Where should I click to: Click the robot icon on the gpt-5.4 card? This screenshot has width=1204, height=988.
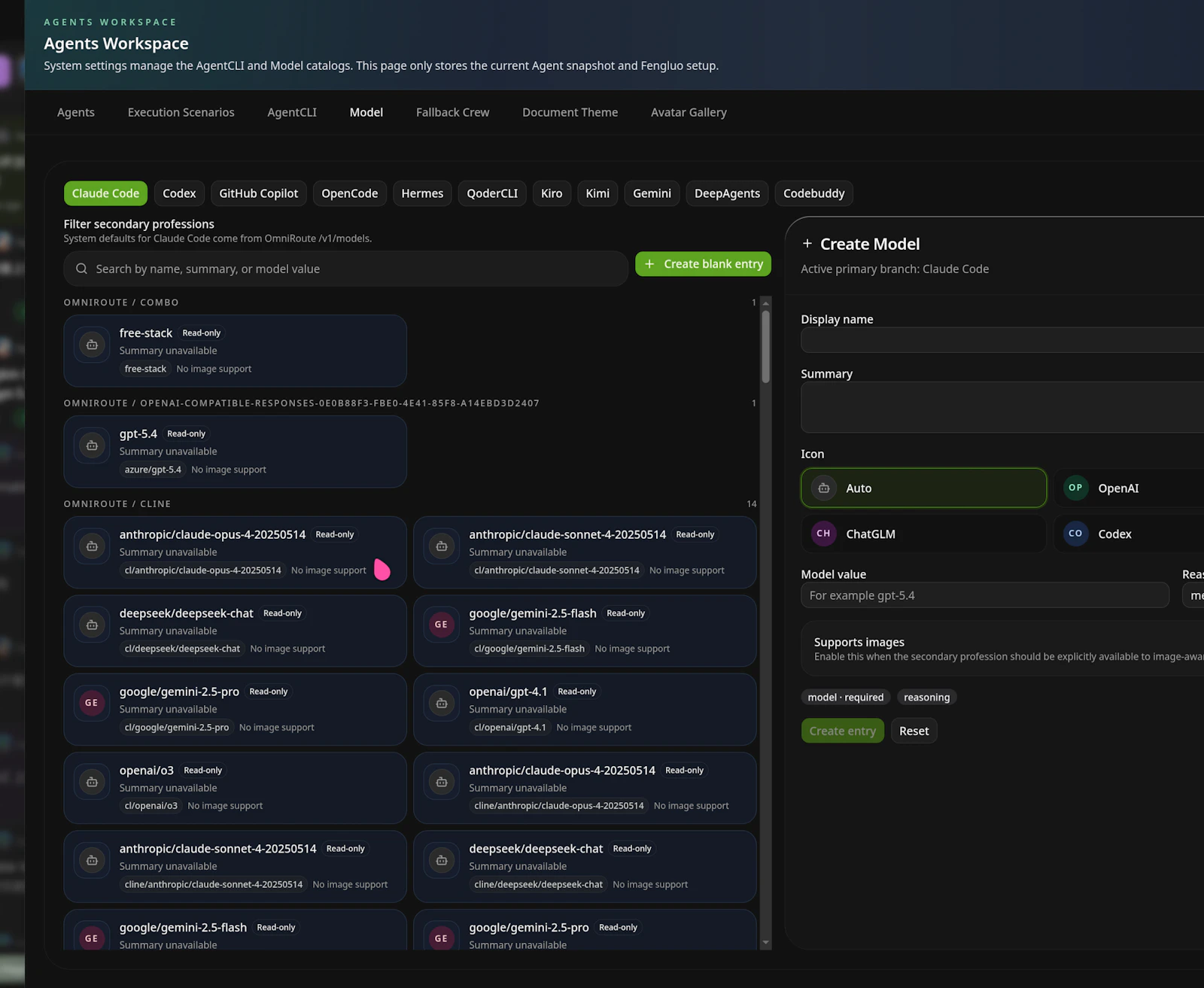(91, 445)
